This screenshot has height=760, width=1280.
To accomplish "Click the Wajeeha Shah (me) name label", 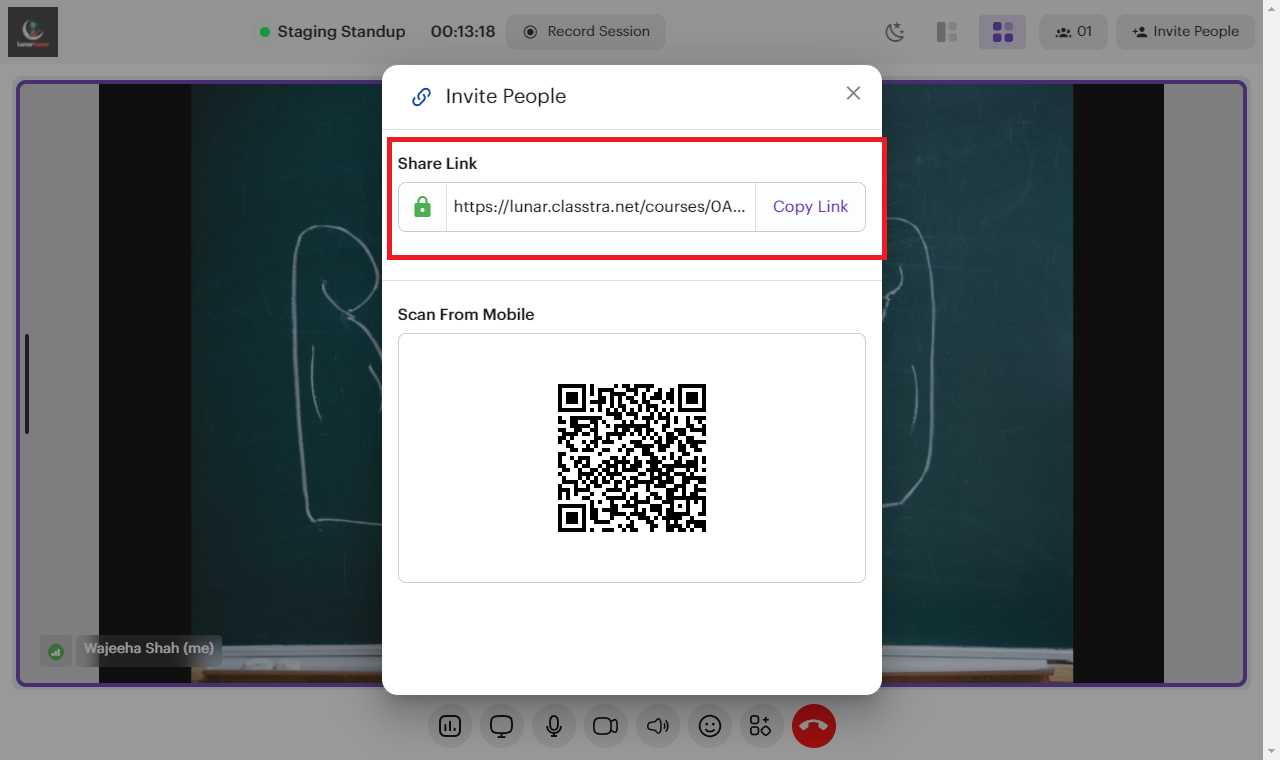I will point(149,649).
